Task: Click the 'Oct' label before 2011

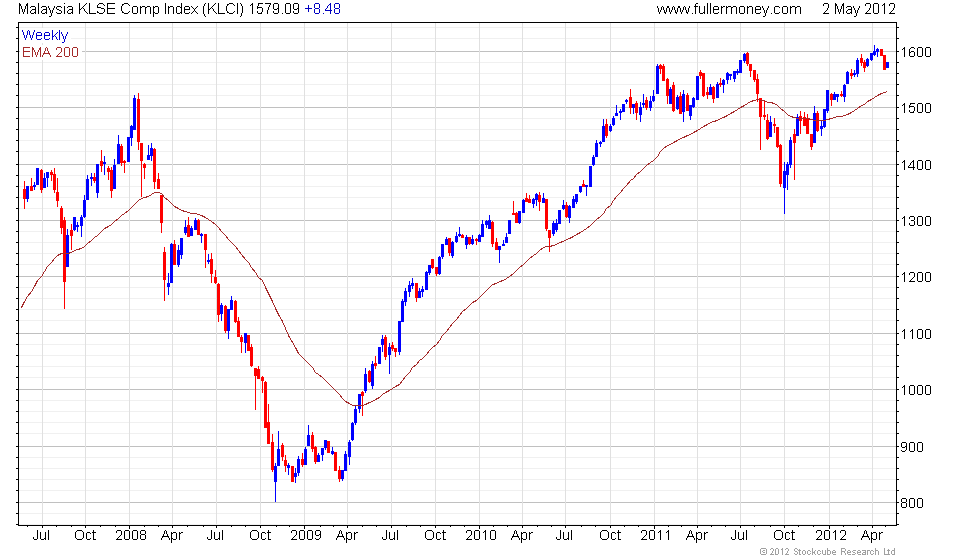Action: click(610, 536)
